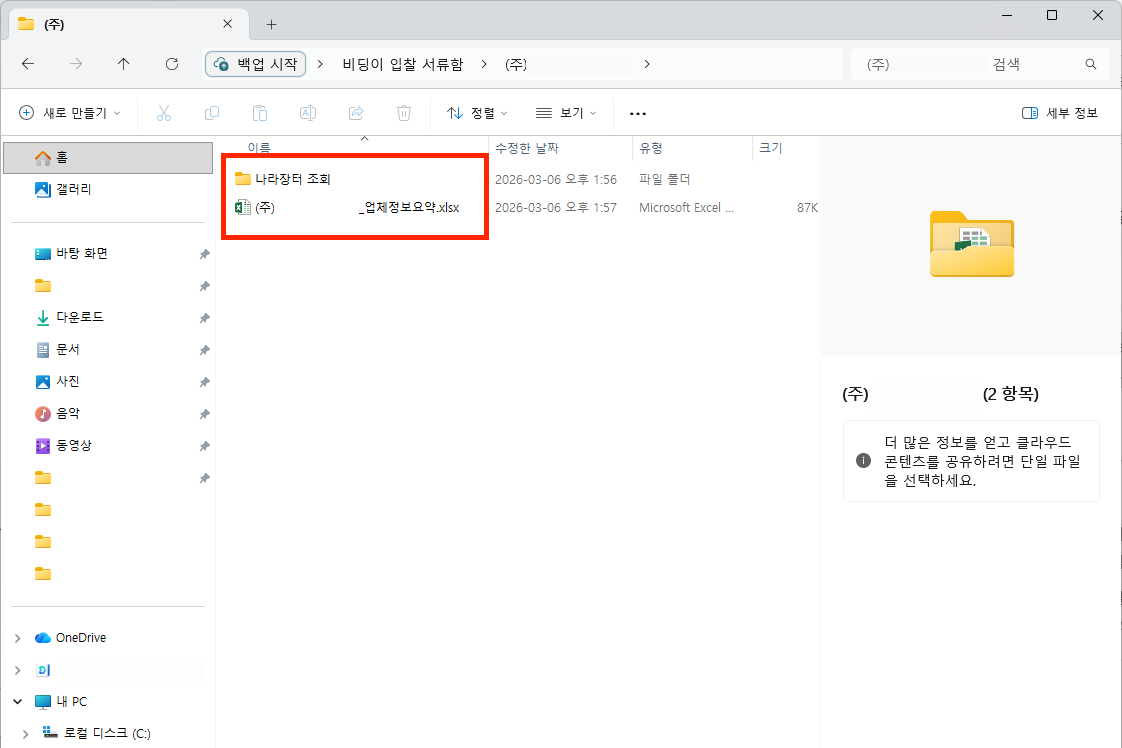
Task: Click the Cut scissors icon in toolbar
Action: pos(164,113)
